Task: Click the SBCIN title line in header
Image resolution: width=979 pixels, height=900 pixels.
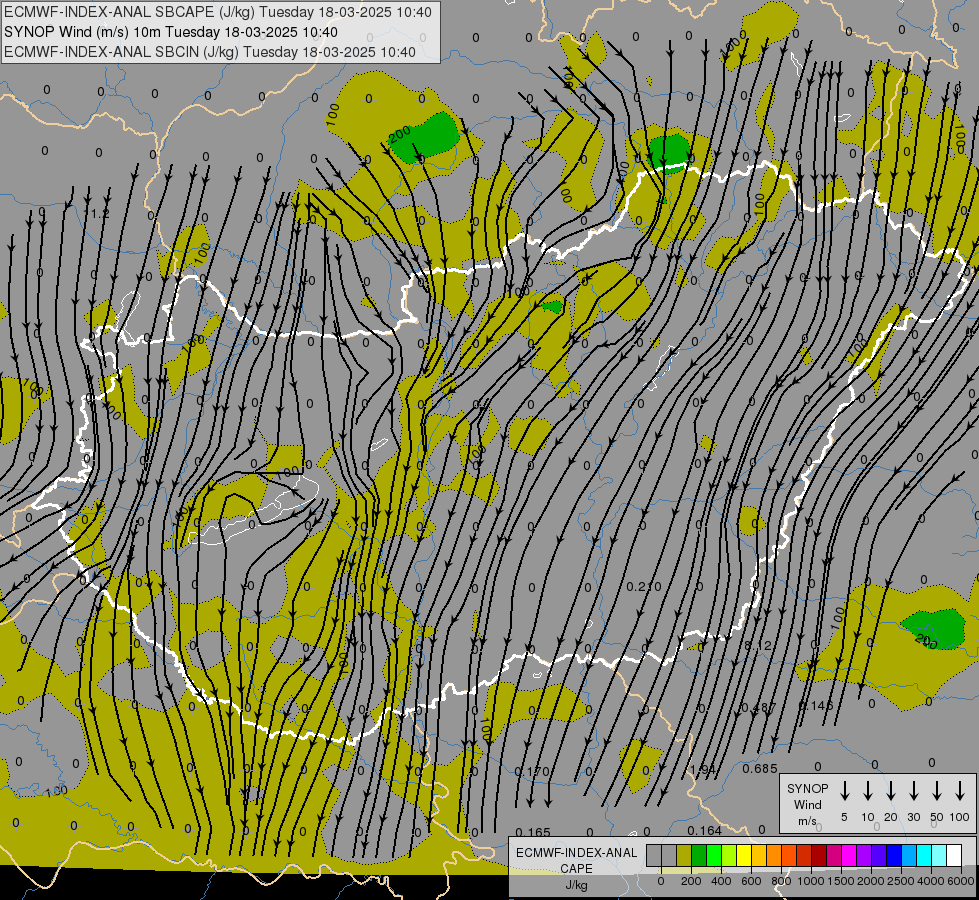Action: [210, 52]
